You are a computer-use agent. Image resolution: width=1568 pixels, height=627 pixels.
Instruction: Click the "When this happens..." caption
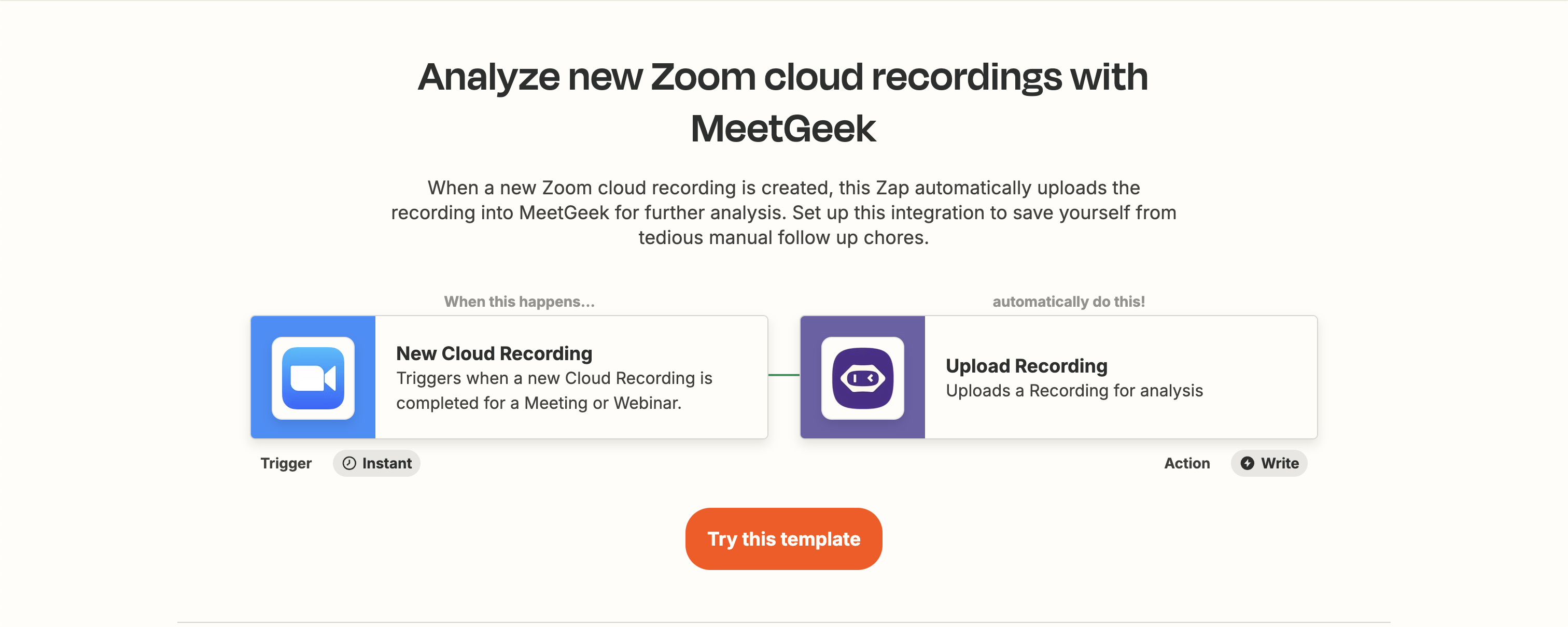[x=519, y=302]
